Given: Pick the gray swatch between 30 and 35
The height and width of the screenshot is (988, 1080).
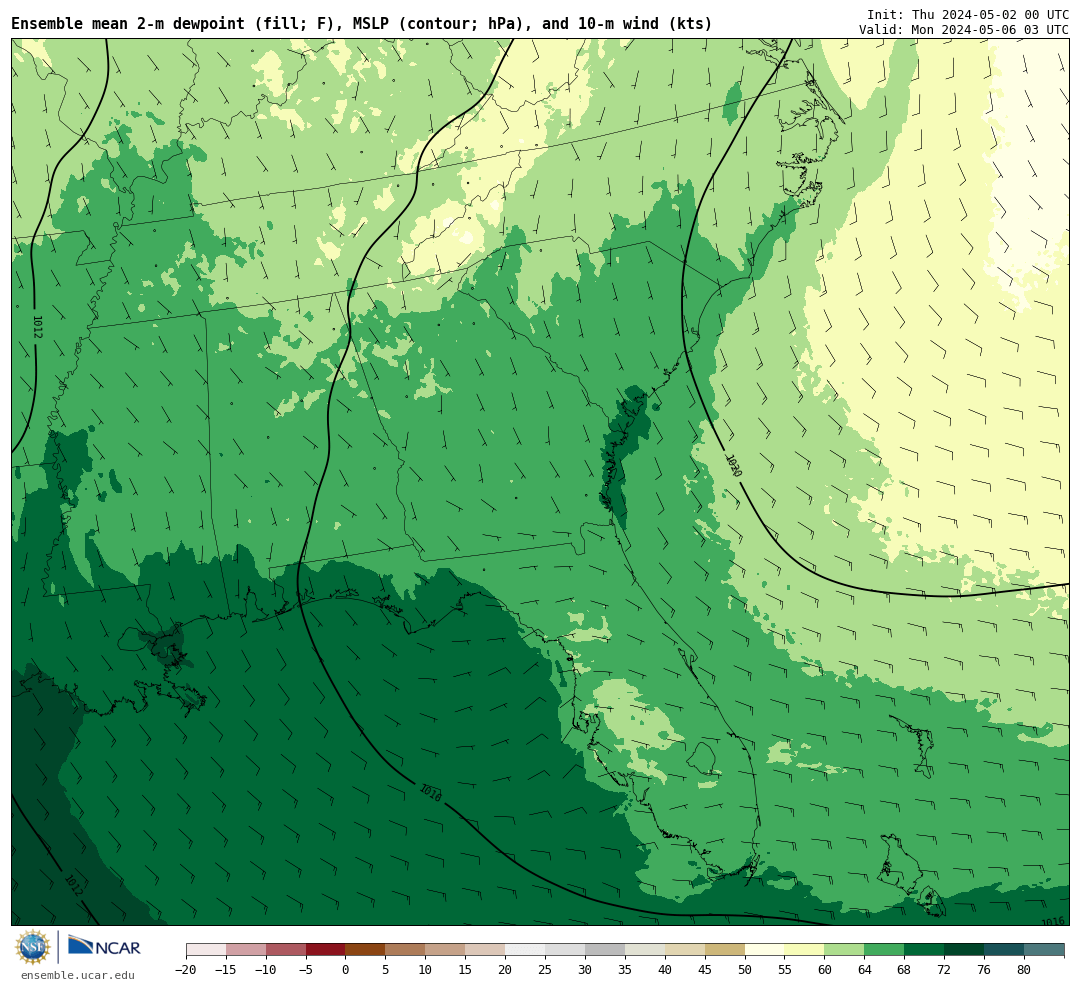Looking at the screenshot, I should click(605, 950).
